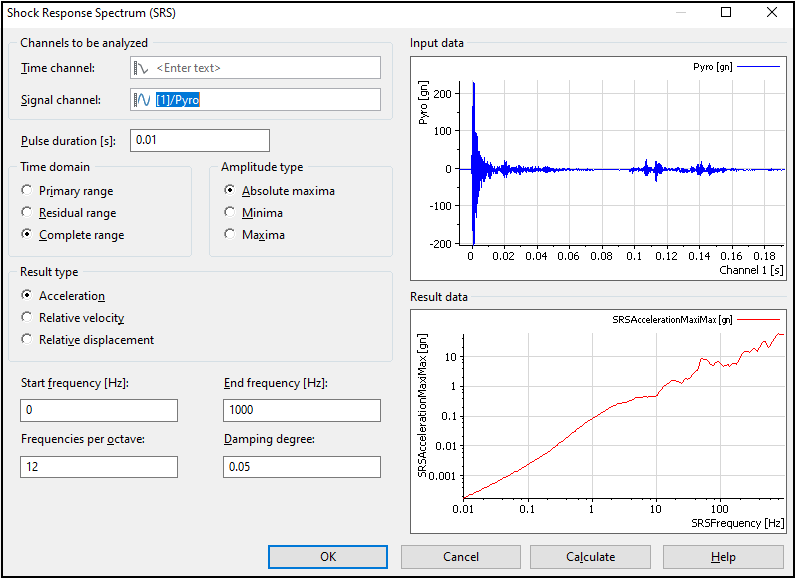Image resolution: width=795 pixels, height=578 pixels.
Task: Select the Primary range radio button
Action: (27, 191)
